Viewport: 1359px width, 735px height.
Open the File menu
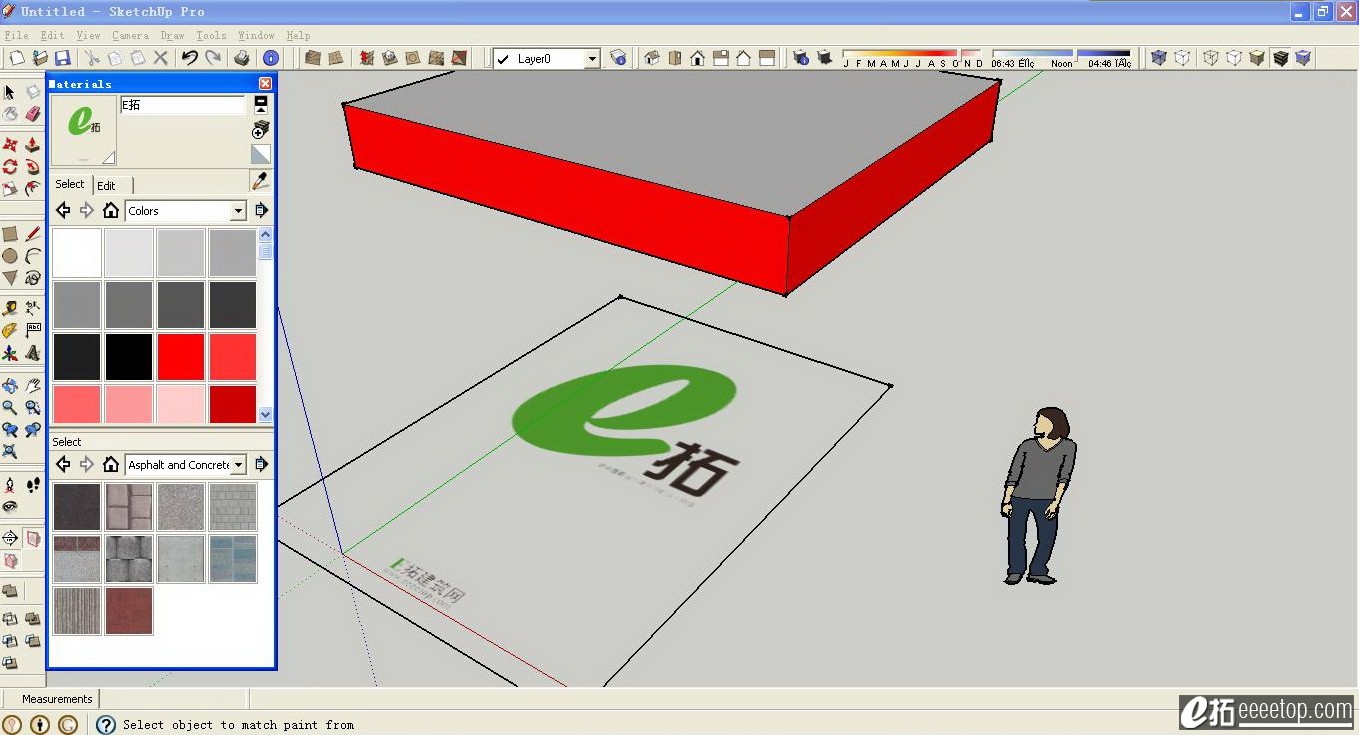[x=16, y=35]
